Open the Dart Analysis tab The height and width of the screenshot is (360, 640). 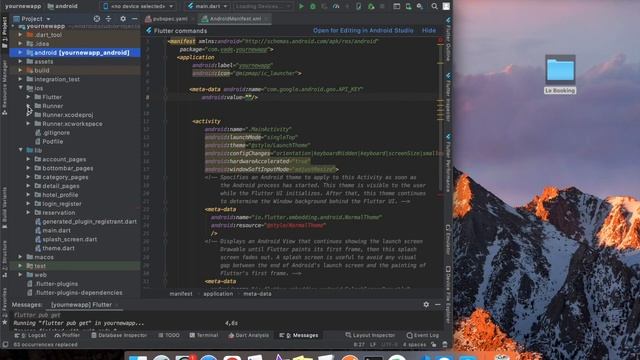[x=249, y=335]
